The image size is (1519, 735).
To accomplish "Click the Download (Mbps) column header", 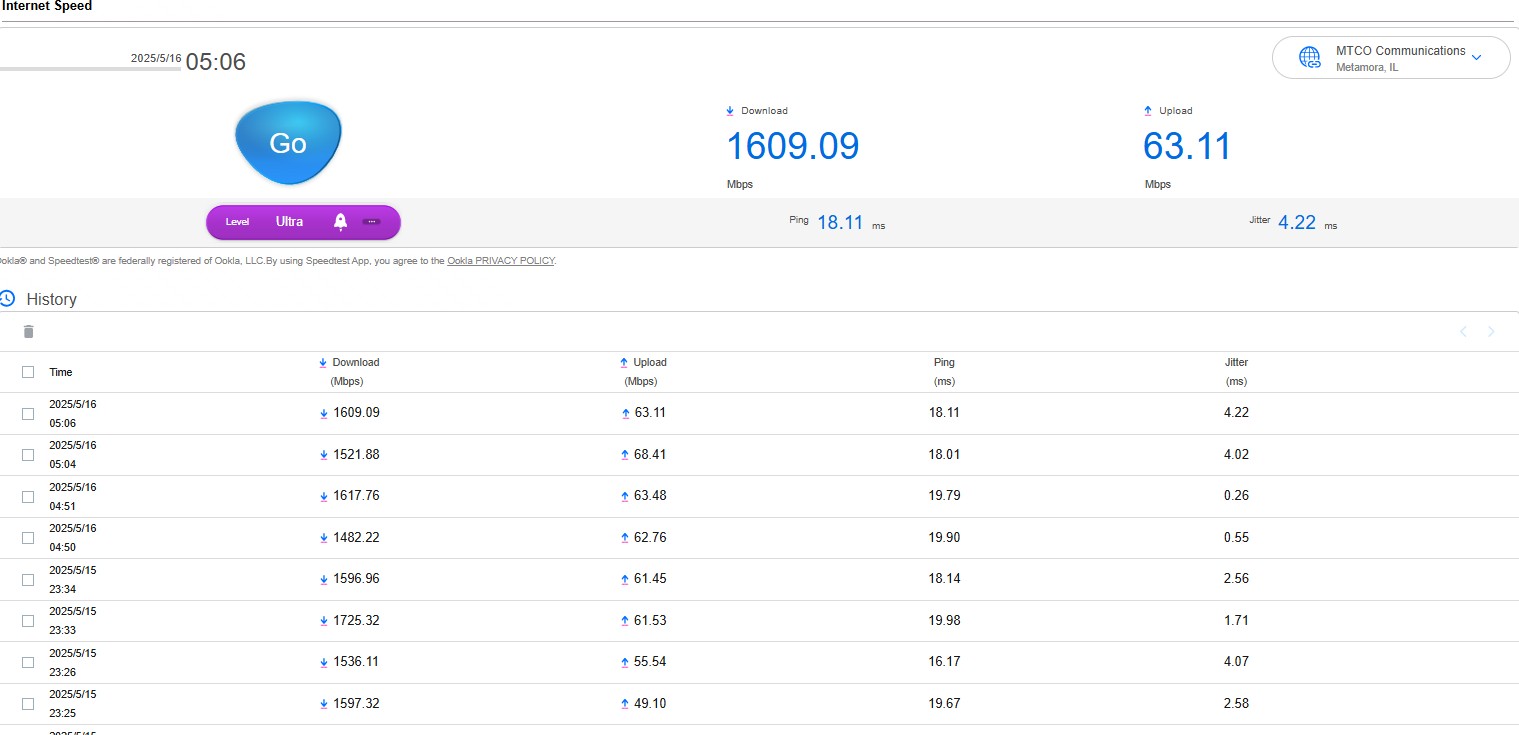I will 349,372.
